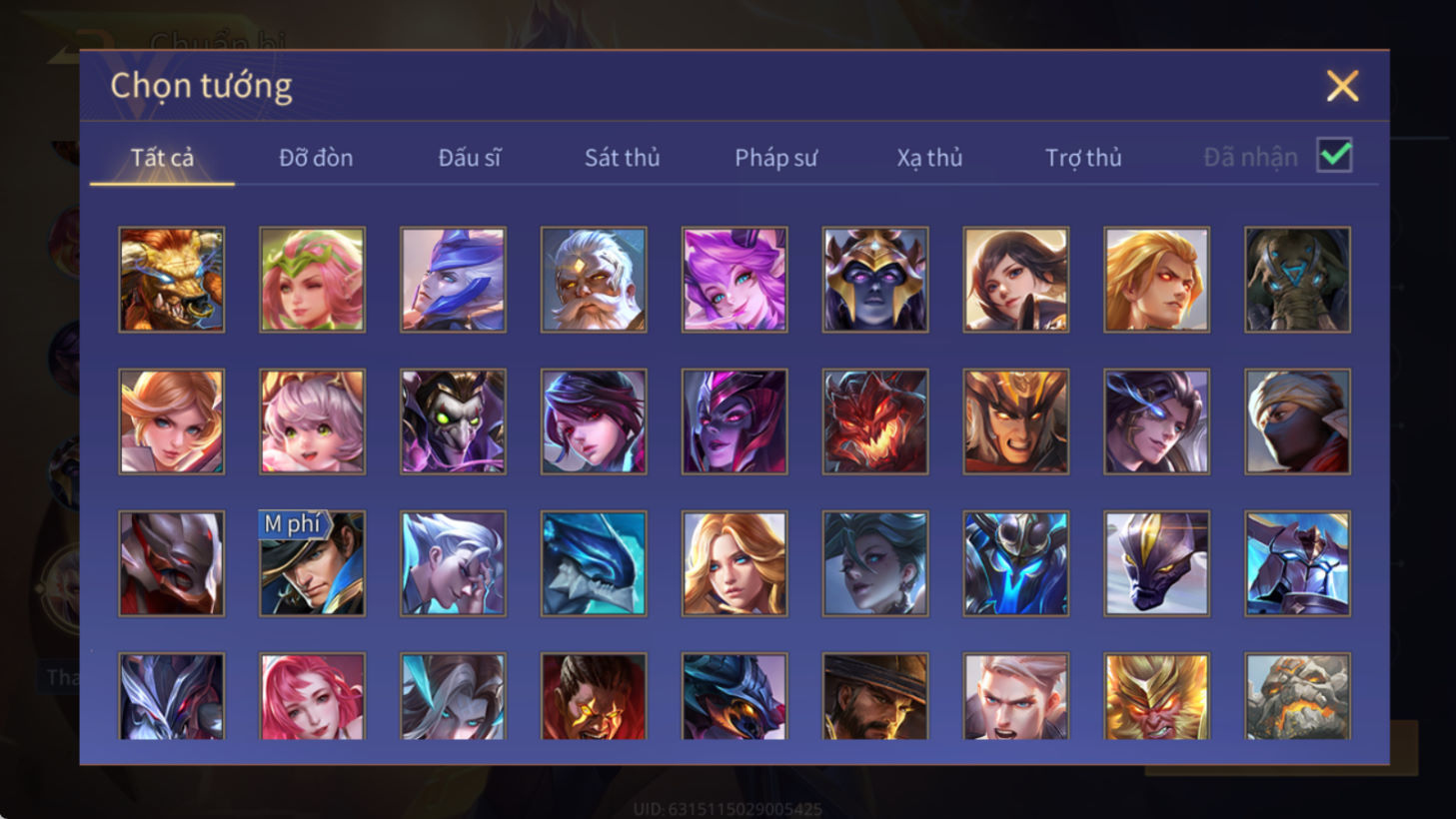This screenshot has height=819, width=1456.
Task: Pick the white-bearded old man hero
Action: coord(594,280)
